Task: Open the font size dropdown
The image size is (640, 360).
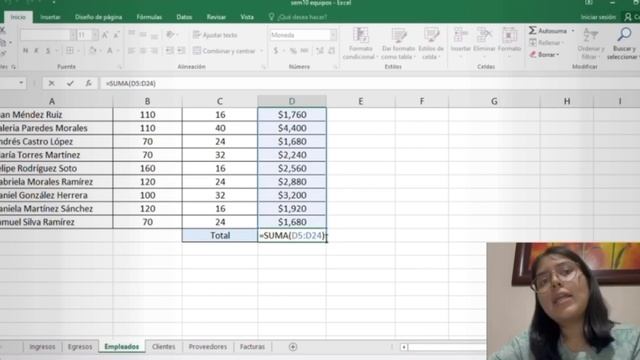Action: coord(95,35)
